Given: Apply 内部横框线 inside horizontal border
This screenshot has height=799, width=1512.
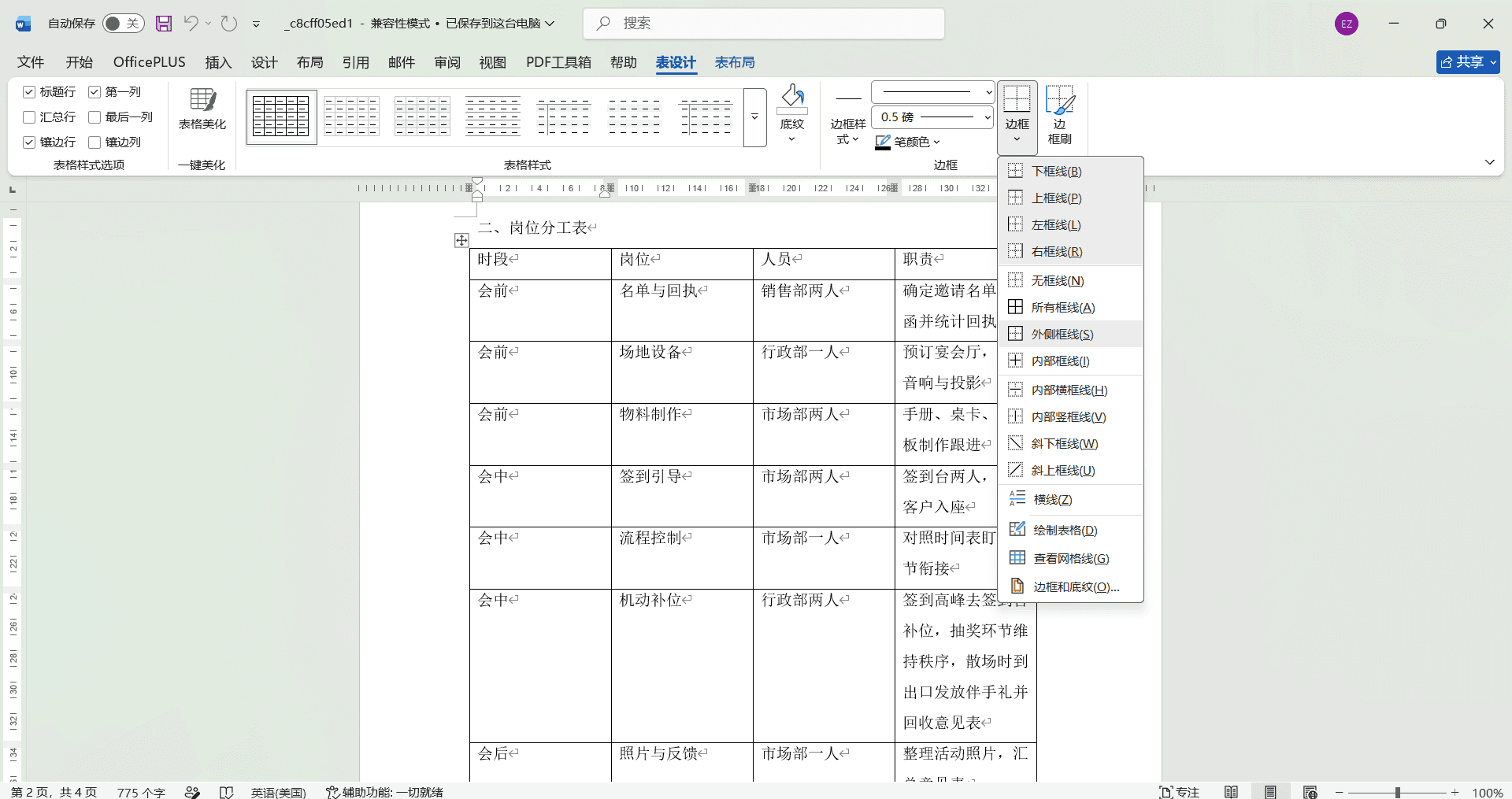Looking at the screenshot, I should 1070,390.
